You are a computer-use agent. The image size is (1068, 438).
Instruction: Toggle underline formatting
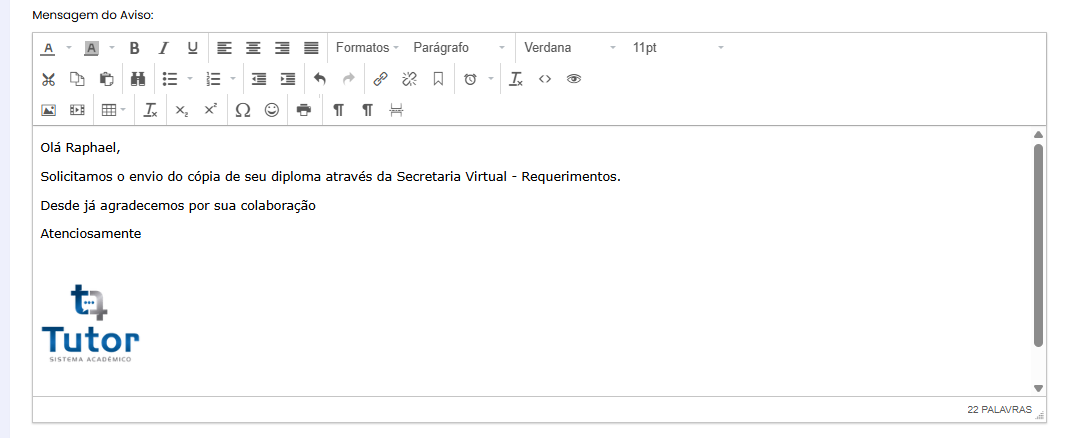[x=192, y=48]
